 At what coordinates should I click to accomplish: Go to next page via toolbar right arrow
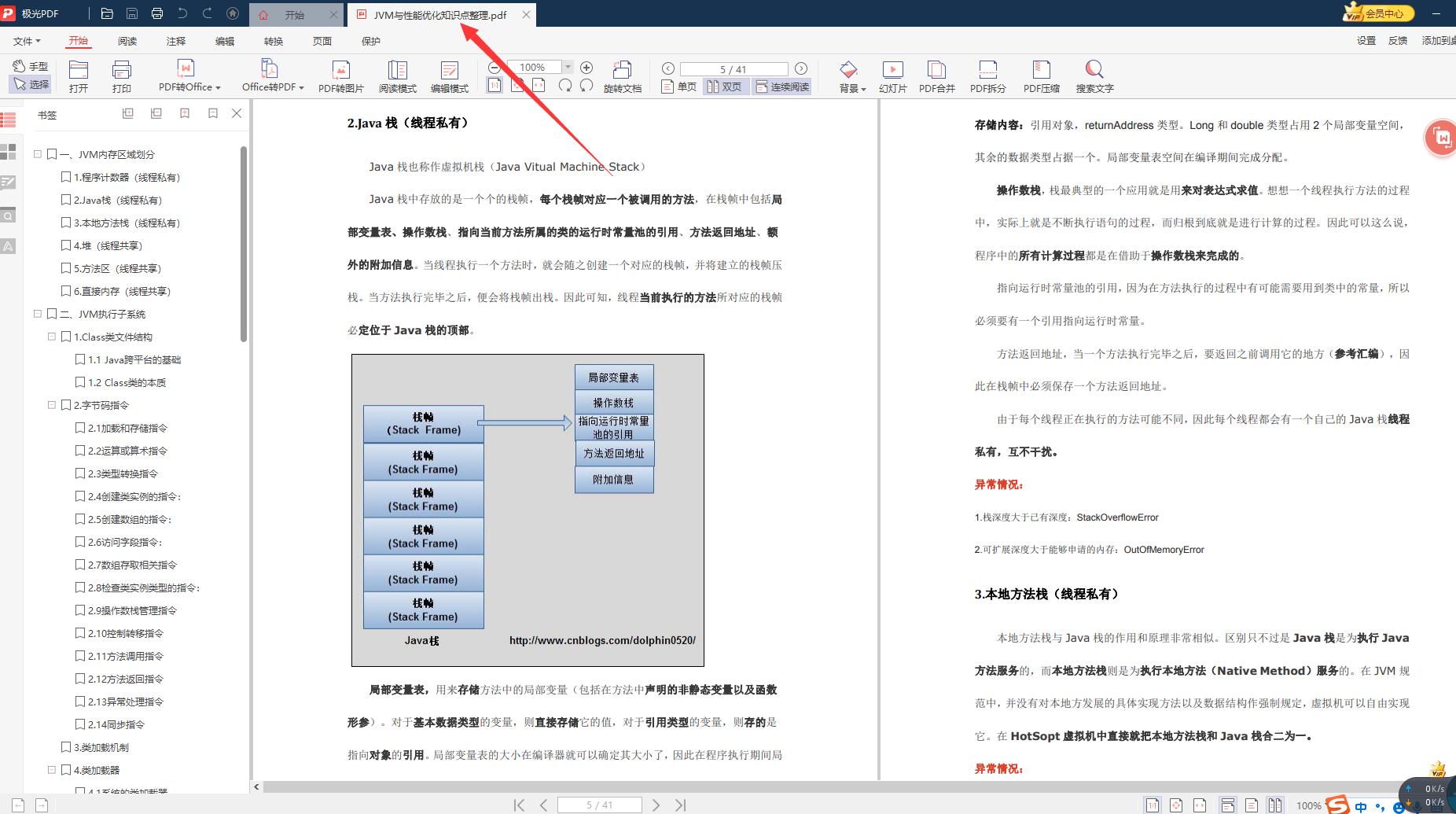(801, 68)
